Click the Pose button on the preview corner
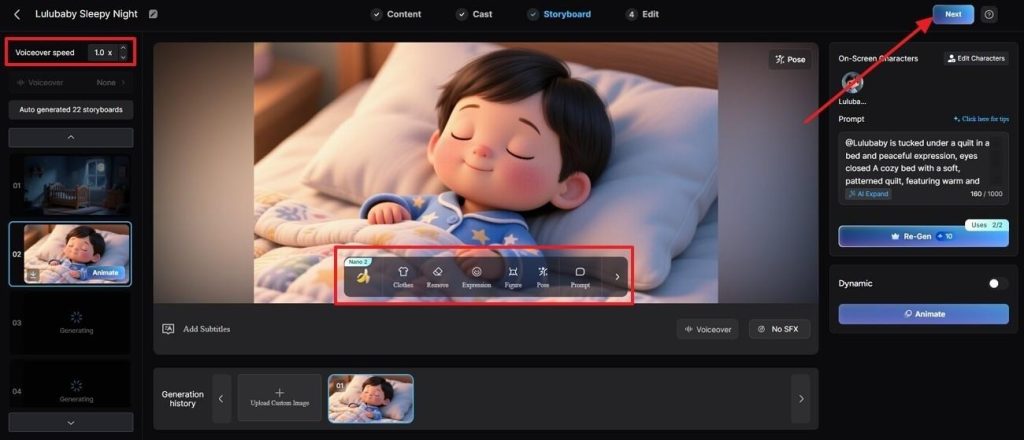Screen dimensions: 1024x440 point(790,59)
